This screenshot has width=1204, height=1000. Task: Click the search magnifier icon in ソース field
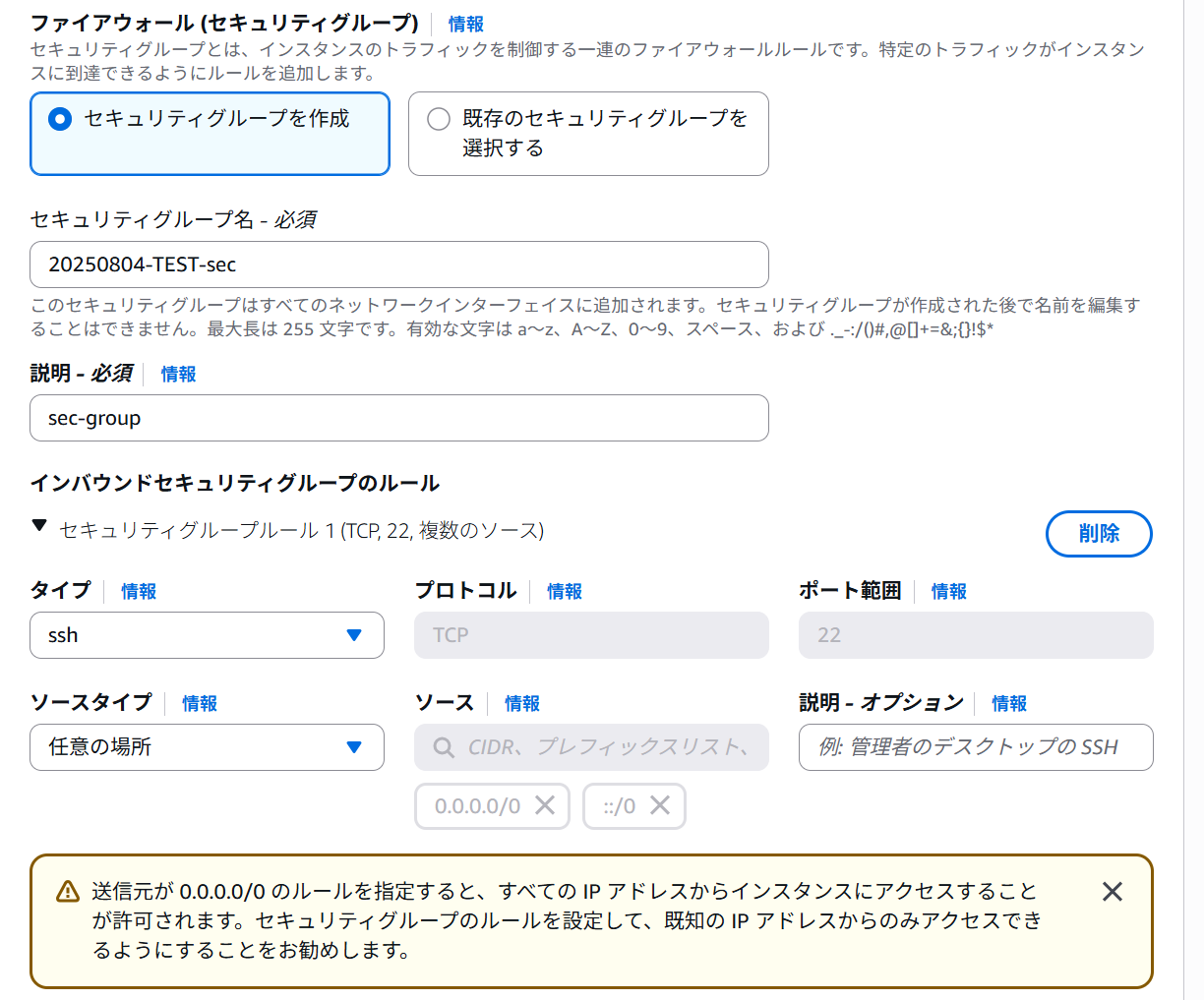click(x=444, y=748)
